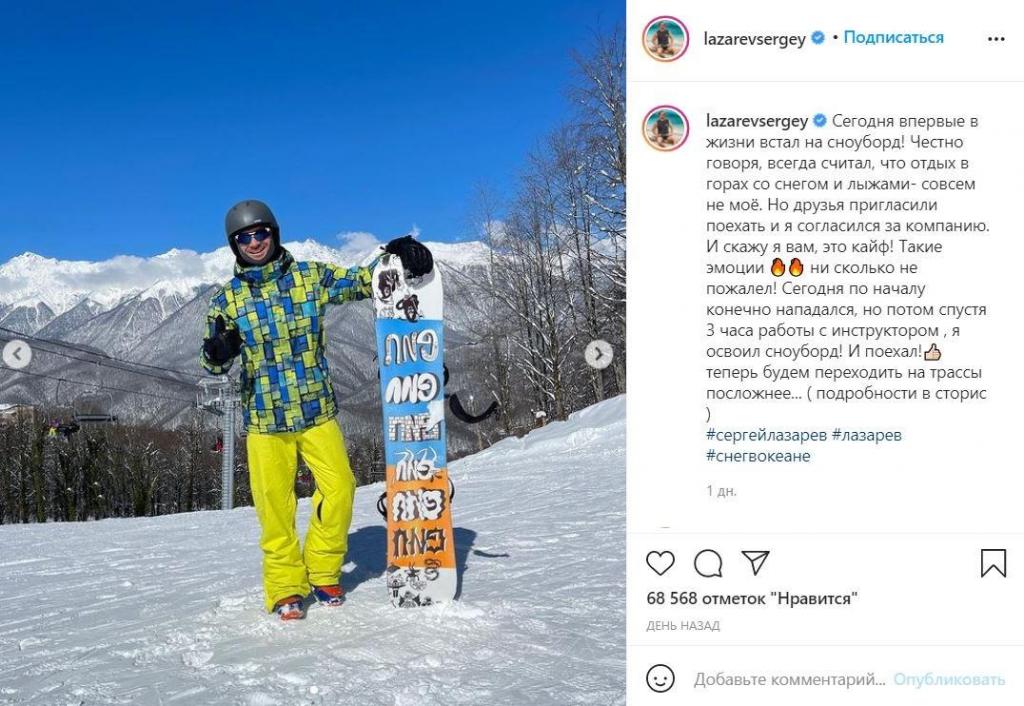The image size is (1024, 706).
Task: Open hashtag #снегвокеане
Action: (758, 456)
